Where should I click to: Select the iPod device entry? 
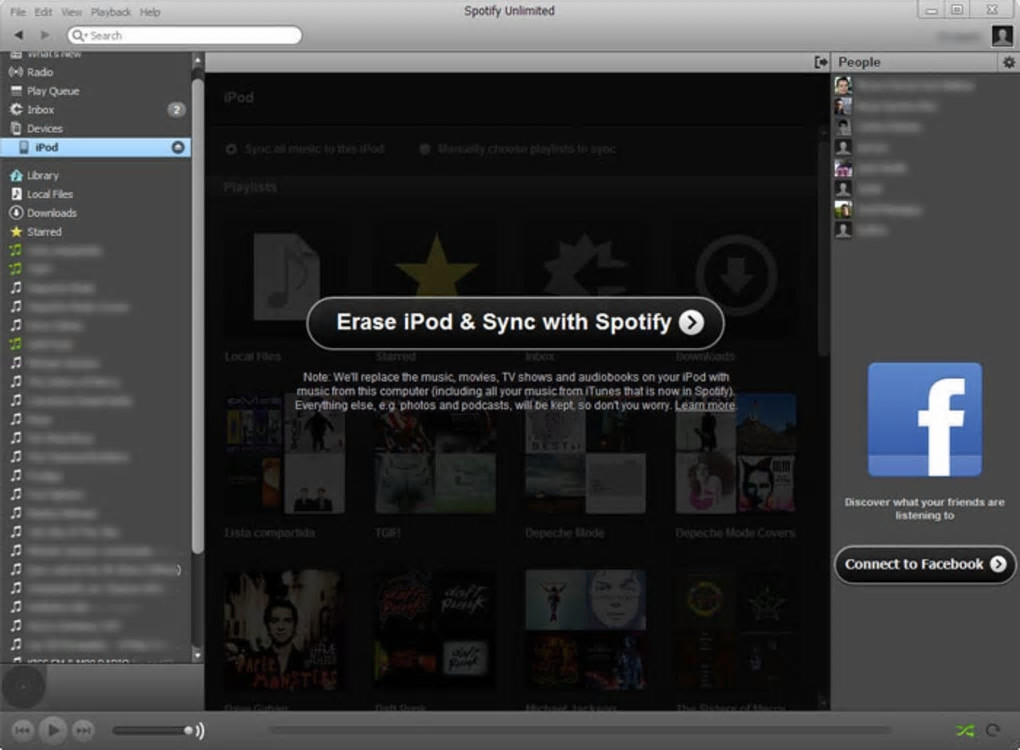[x=96, y=147]
